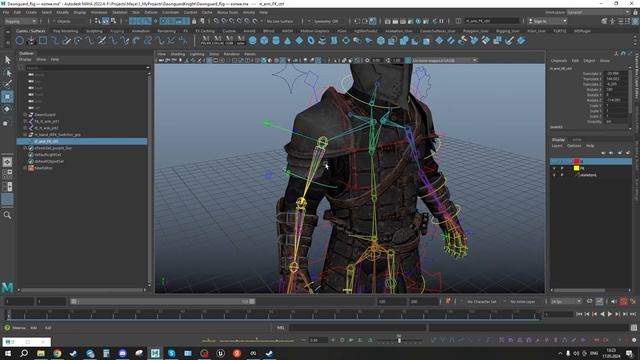Open the search panel magnifier in left sidebar
Viewport: 640px width, 360px height.
point(7,215)
